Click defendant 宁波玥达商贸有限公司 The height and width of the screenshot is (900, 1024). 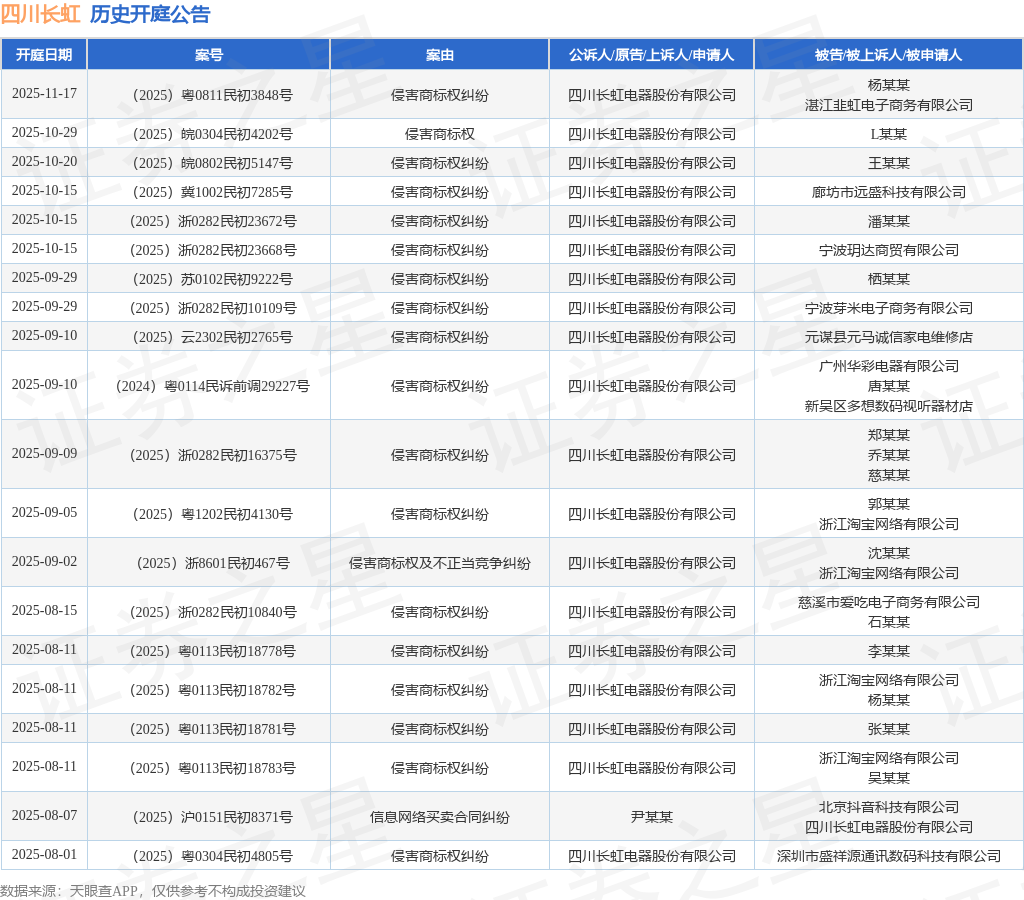pos(889,250)
